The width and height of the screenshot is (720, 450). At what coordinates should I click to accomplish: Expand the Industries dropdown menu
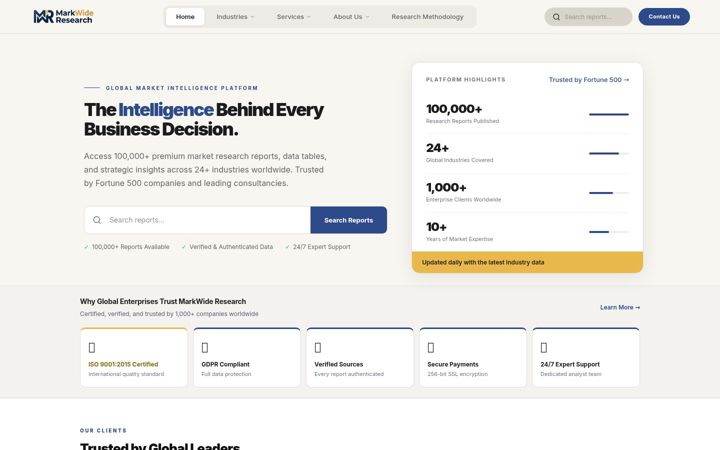[235, 17]
